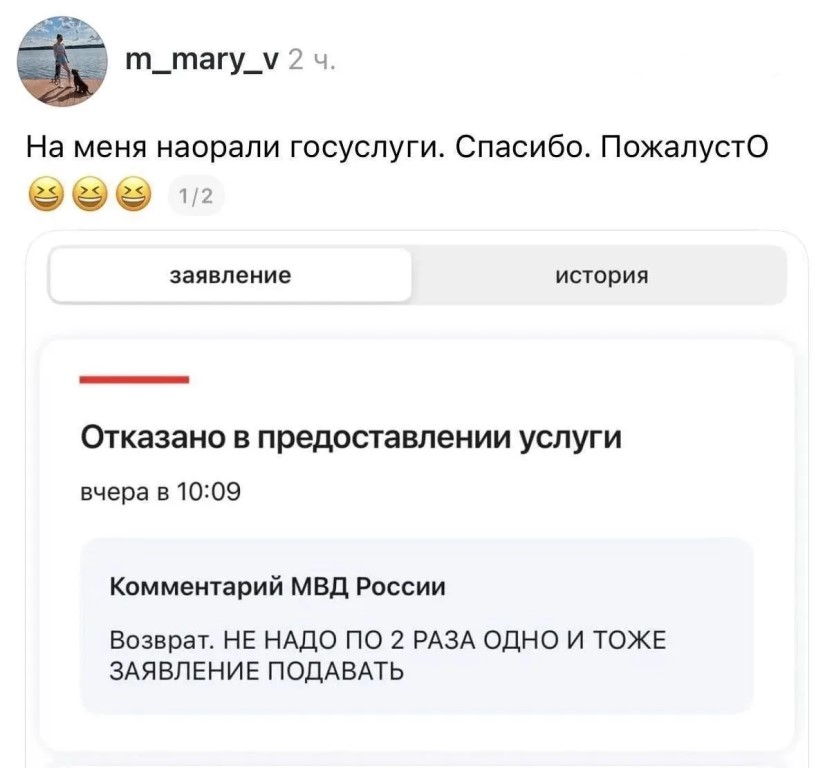Click the first laughing emoji
Image resolution: width=834 pixels, height=768 pixels.
click(x=46, y=194)
